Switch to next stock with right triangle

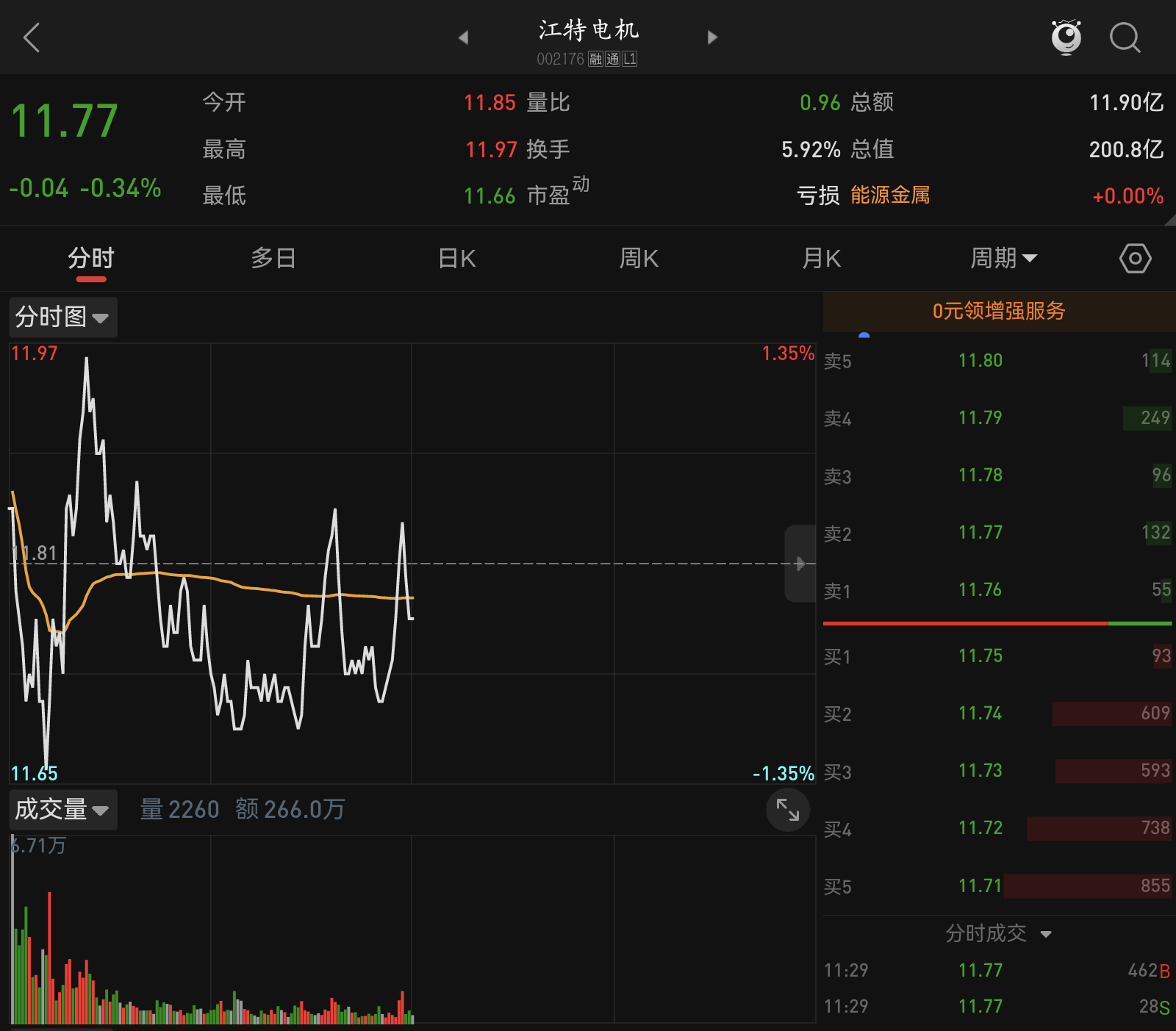click(x=711, y=37)
